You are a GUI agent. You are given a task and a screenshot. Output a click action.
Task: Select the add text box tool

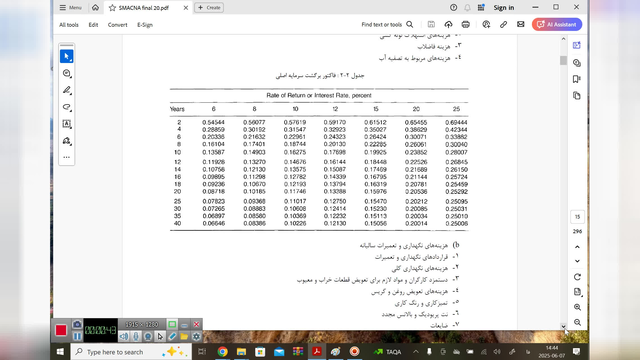[67, 124]
